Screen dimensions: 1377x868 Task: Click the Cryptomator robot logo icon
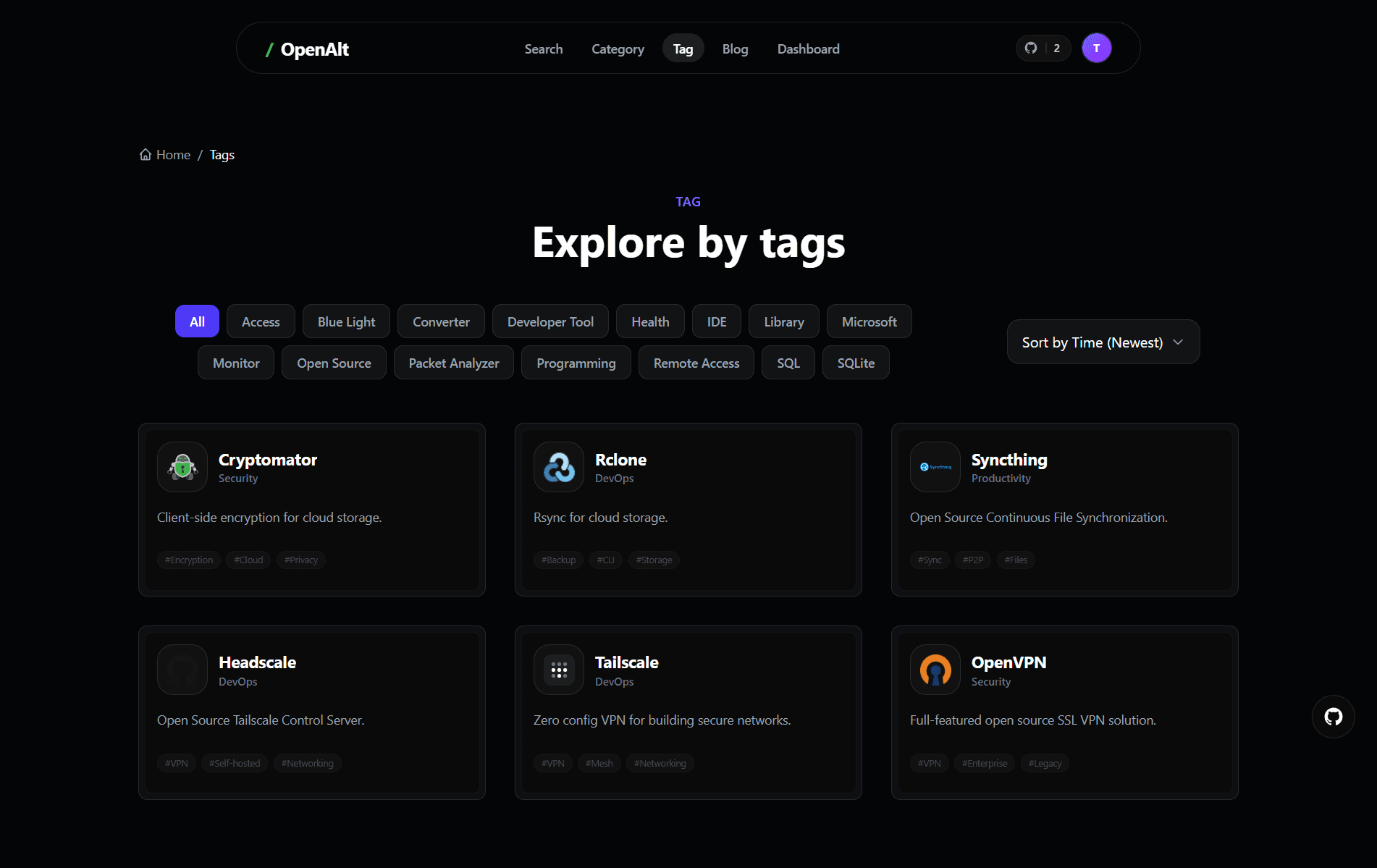point(182,467)
